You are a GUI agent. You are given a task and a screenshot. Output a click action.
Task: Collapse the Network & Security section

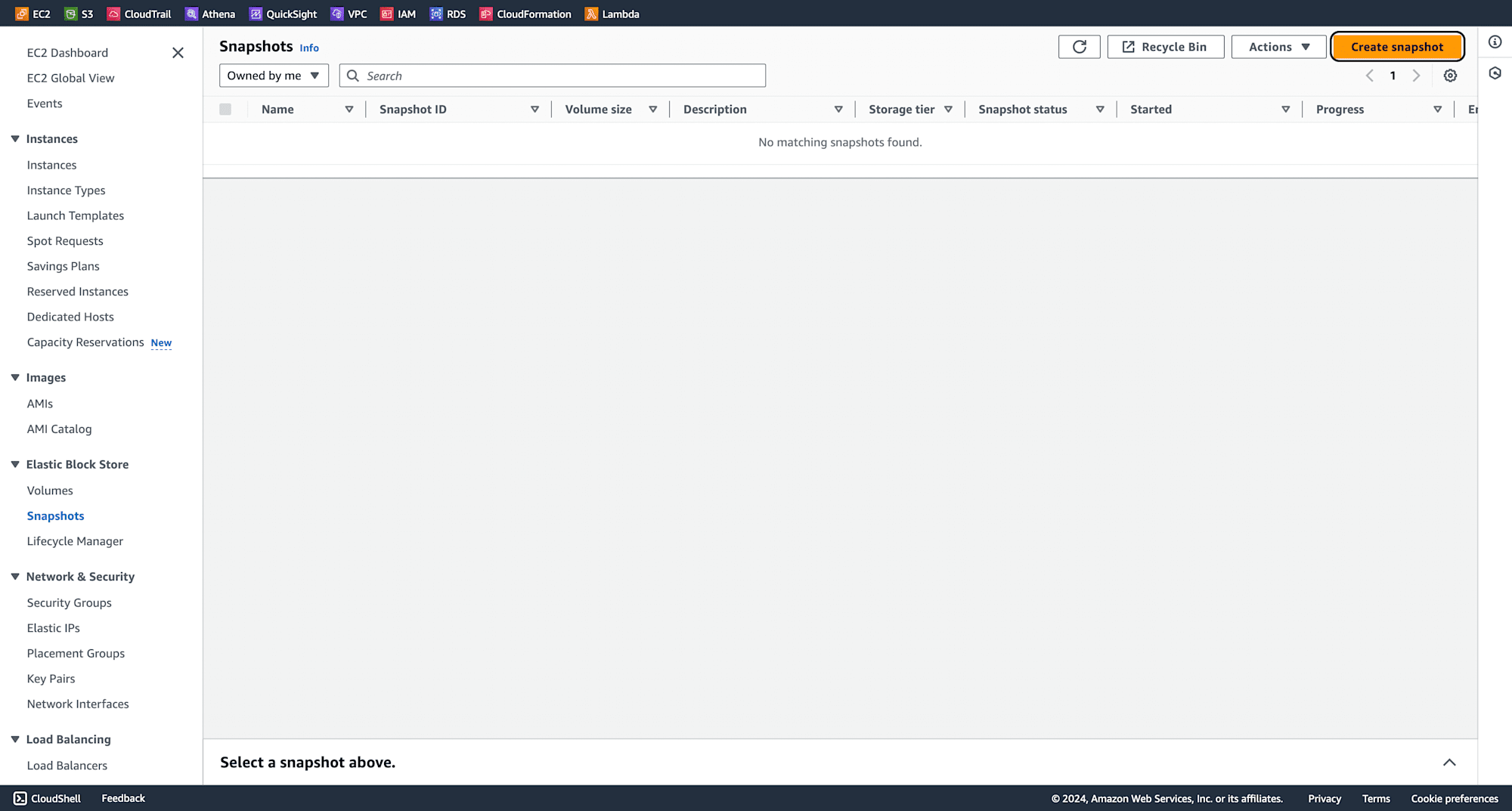[x=15, y=576]
